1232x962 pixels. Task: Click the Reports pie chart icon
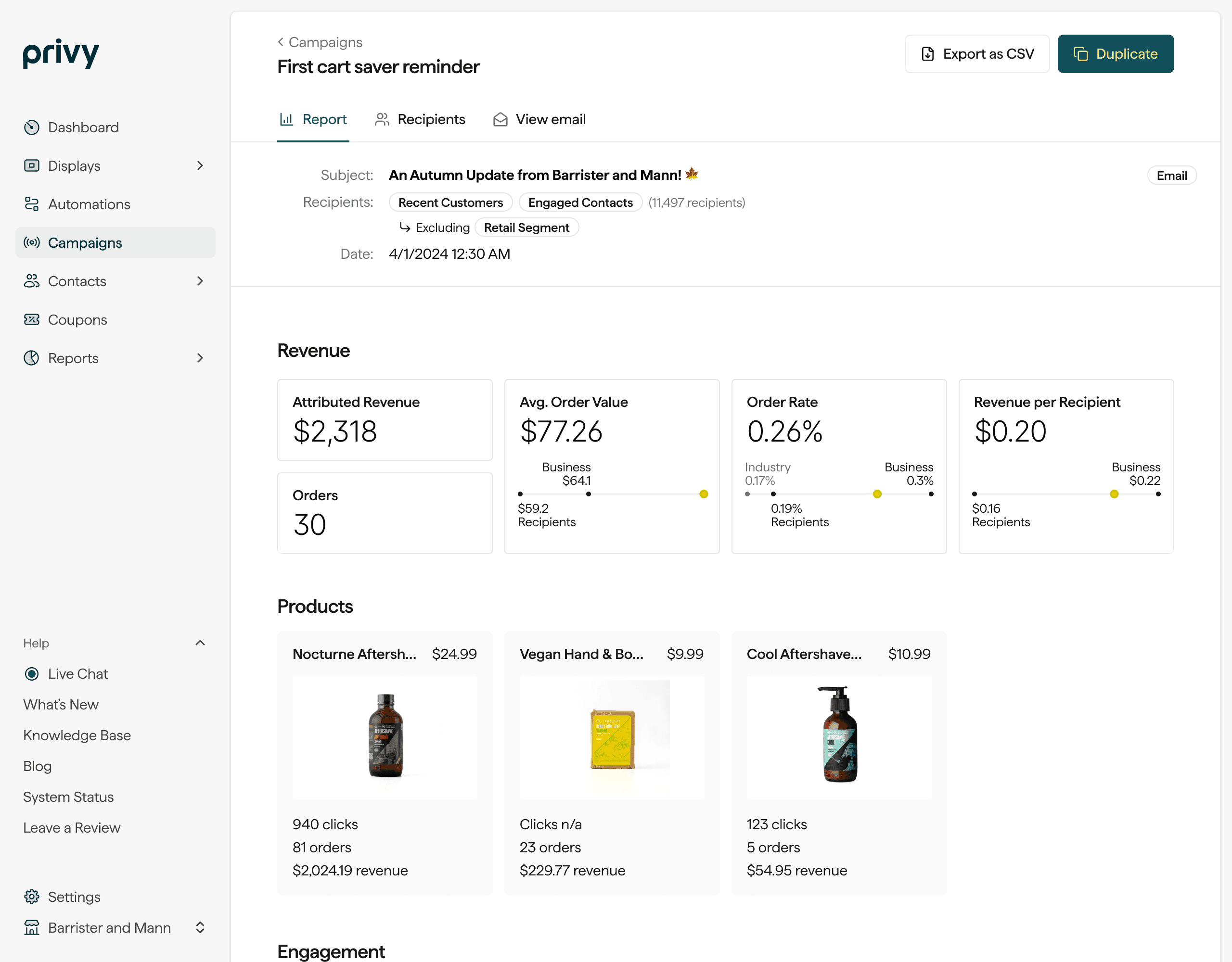32,358
